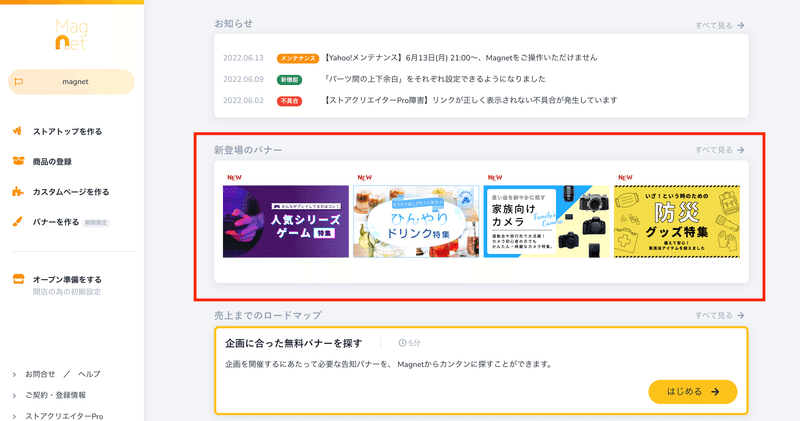
Task: Open the magnet store selector pill
Action: pos(71,82)
